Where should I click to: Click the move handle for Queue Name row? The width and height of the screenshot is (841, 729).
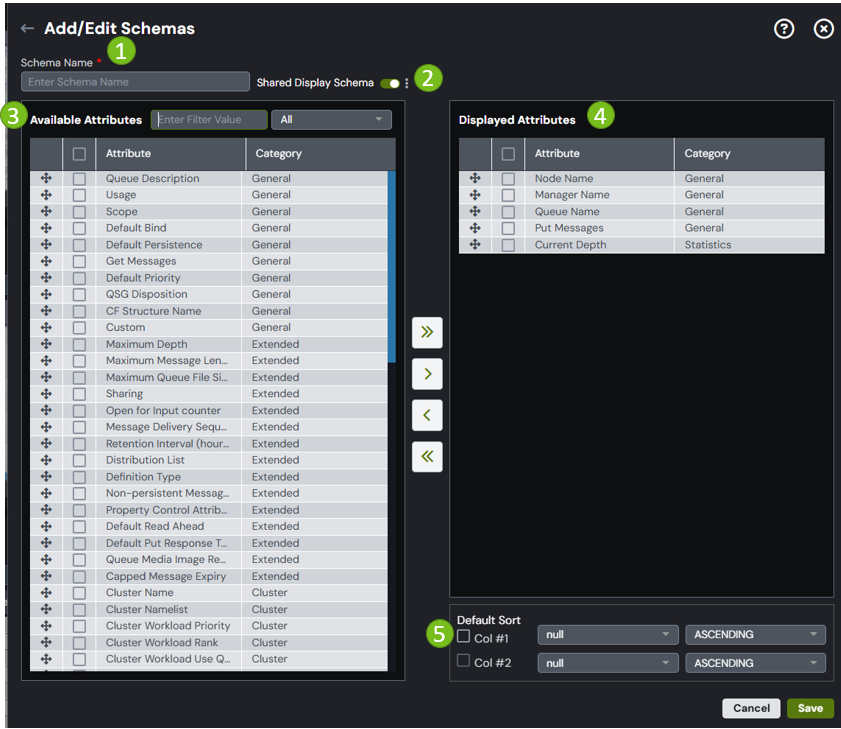coord(475,211)
